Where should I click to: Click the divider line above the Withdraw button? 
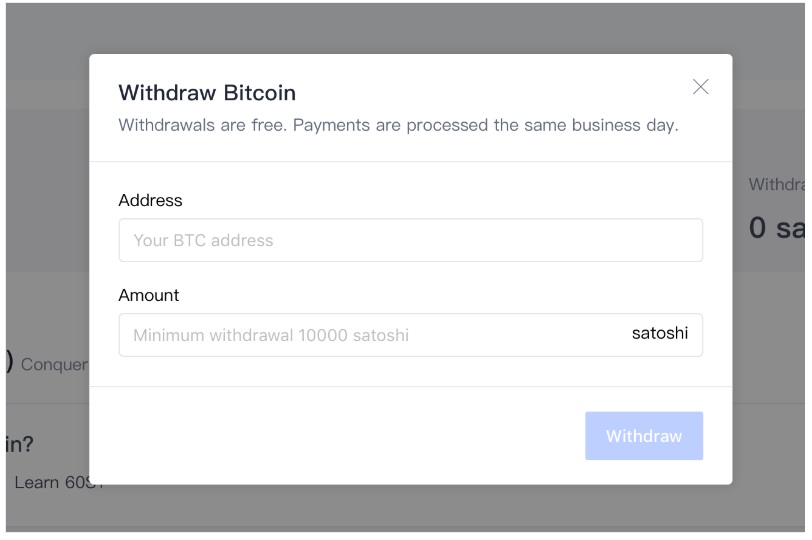(x=410, y=386)
